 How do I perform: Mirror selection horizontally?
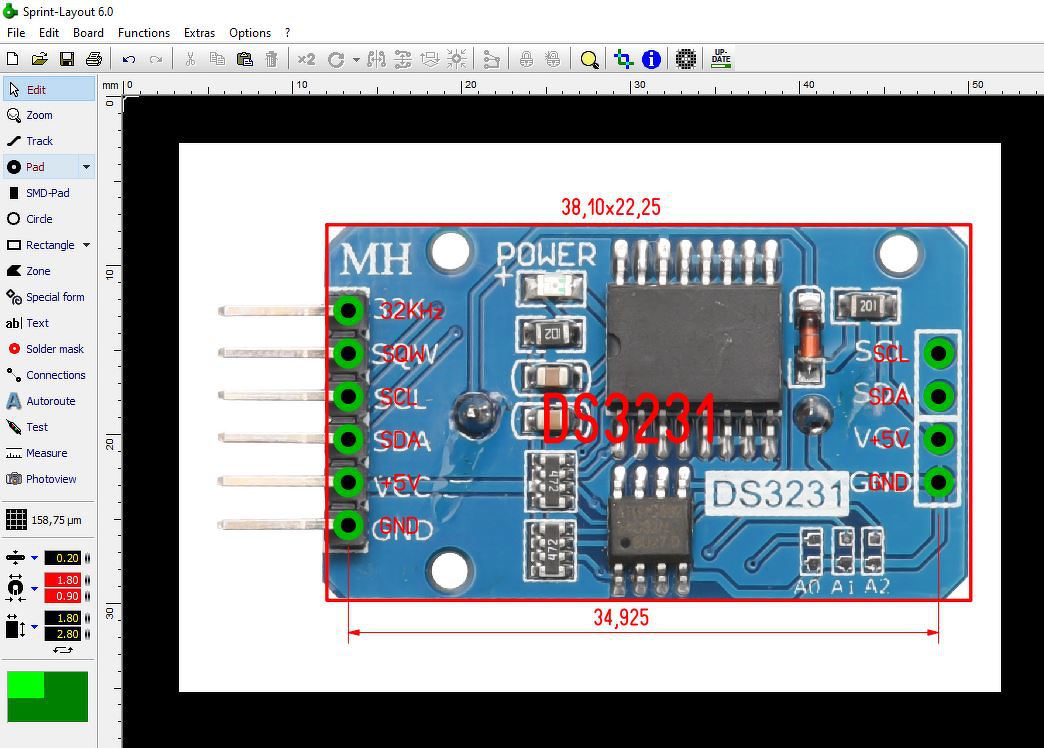click(x=376, y=59)
